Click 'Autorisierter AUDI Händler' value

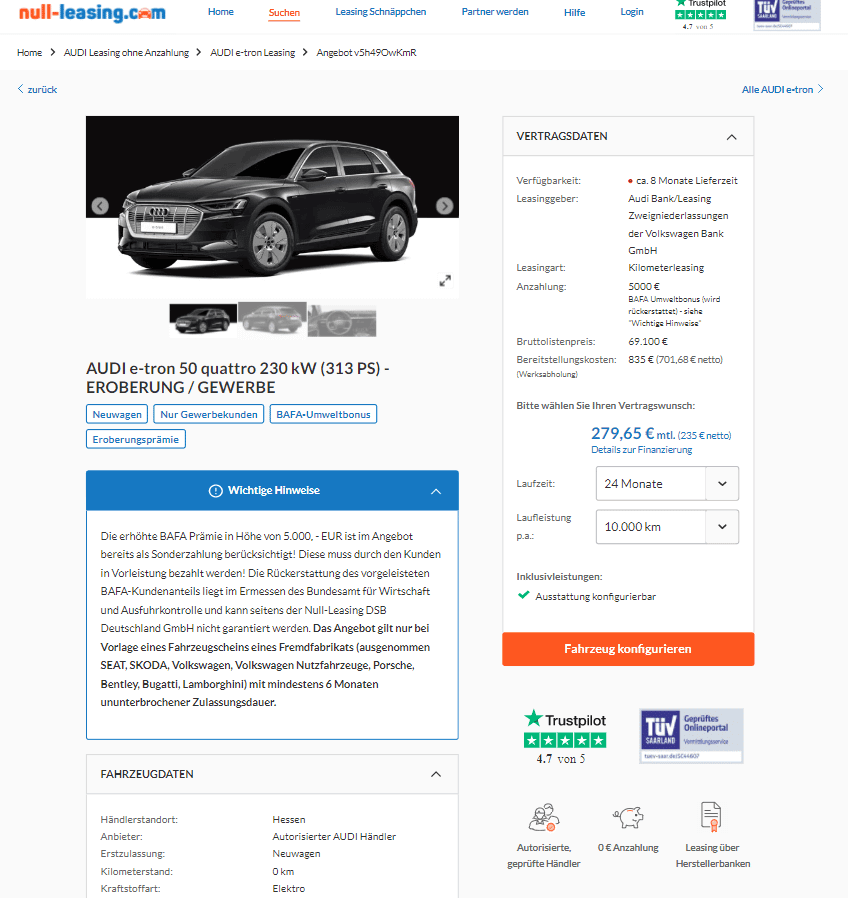pos(334,837)
